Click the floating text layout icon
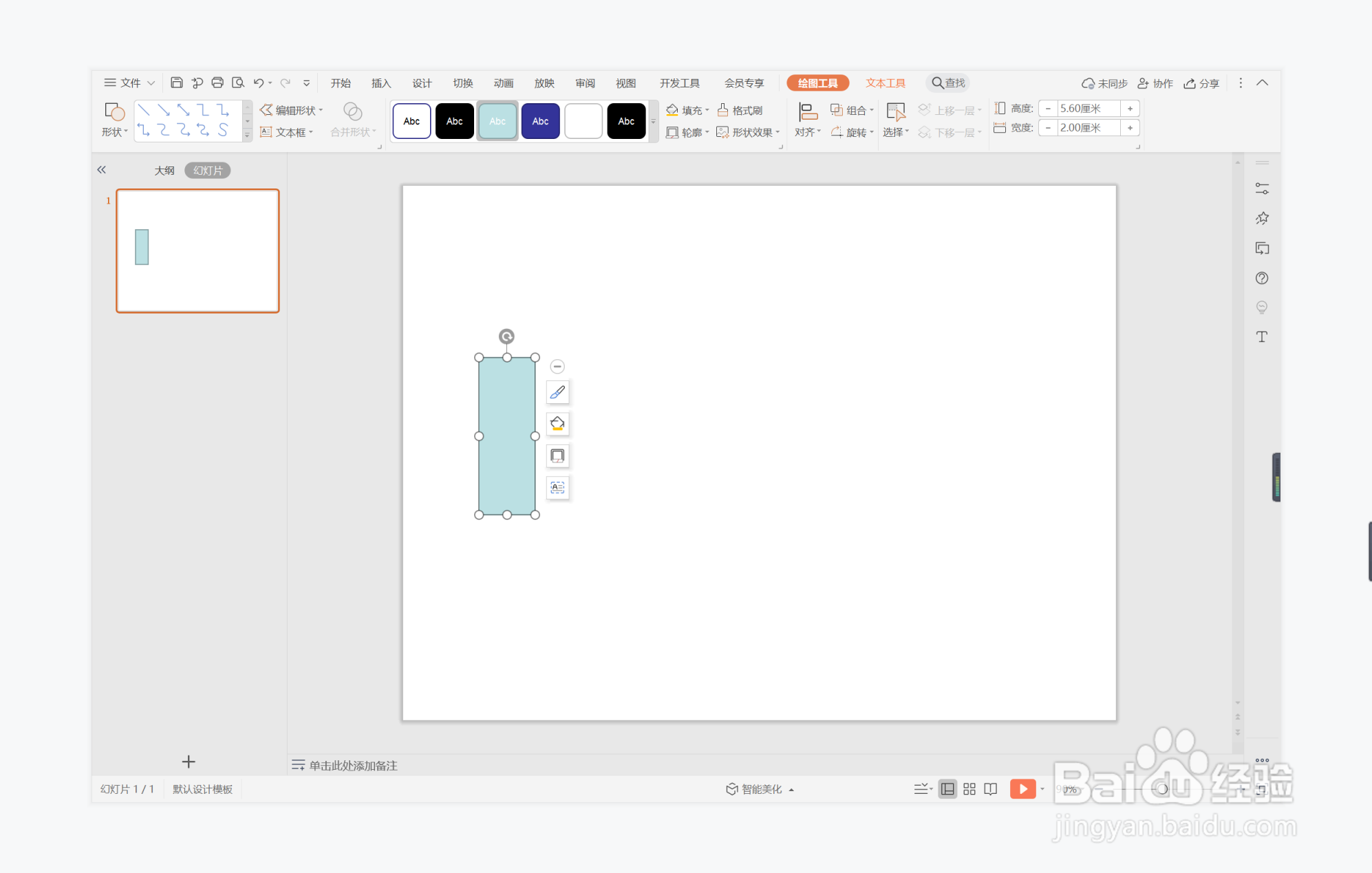Screen dimensions: 1372x873 [x=557, y=487]
